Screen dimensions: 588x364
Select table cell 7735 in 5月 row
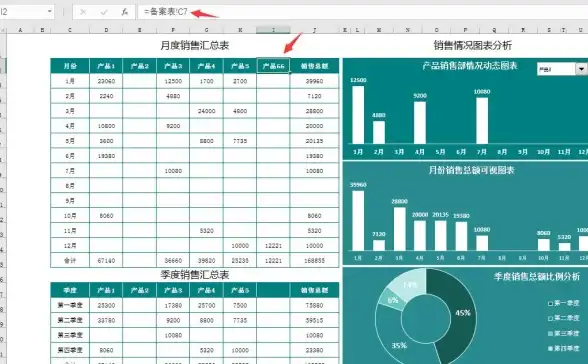(x=240, y=141)
